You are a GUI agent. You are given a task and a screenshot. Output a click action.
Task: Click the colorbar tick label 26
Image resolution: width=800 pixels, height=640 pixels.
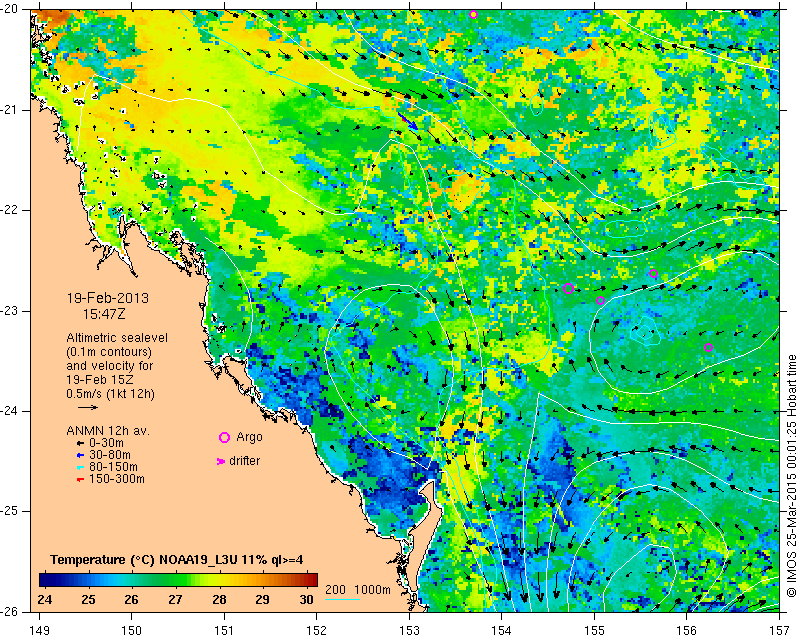tap(132, 599)
